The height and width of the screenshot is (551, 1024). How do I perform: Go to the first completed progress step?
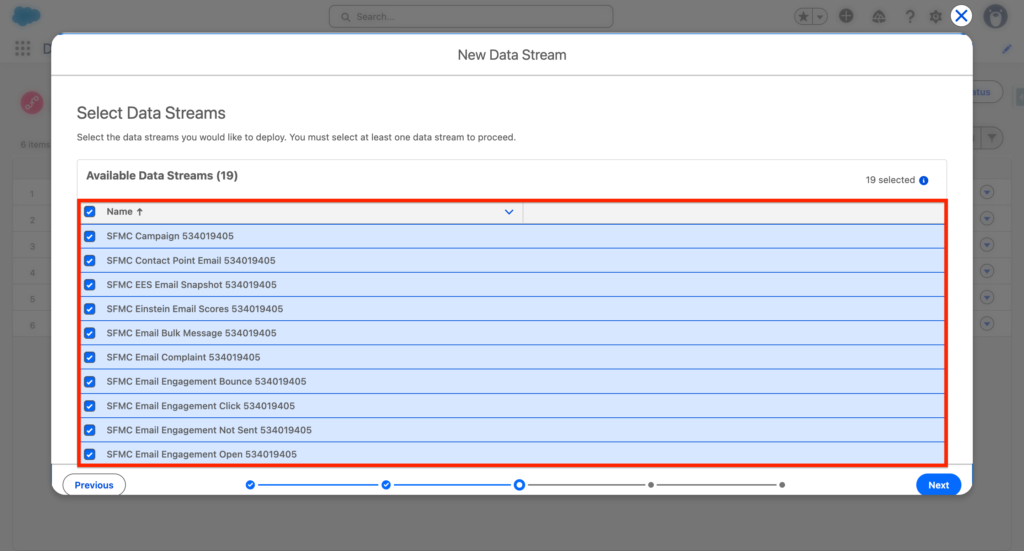250,485
